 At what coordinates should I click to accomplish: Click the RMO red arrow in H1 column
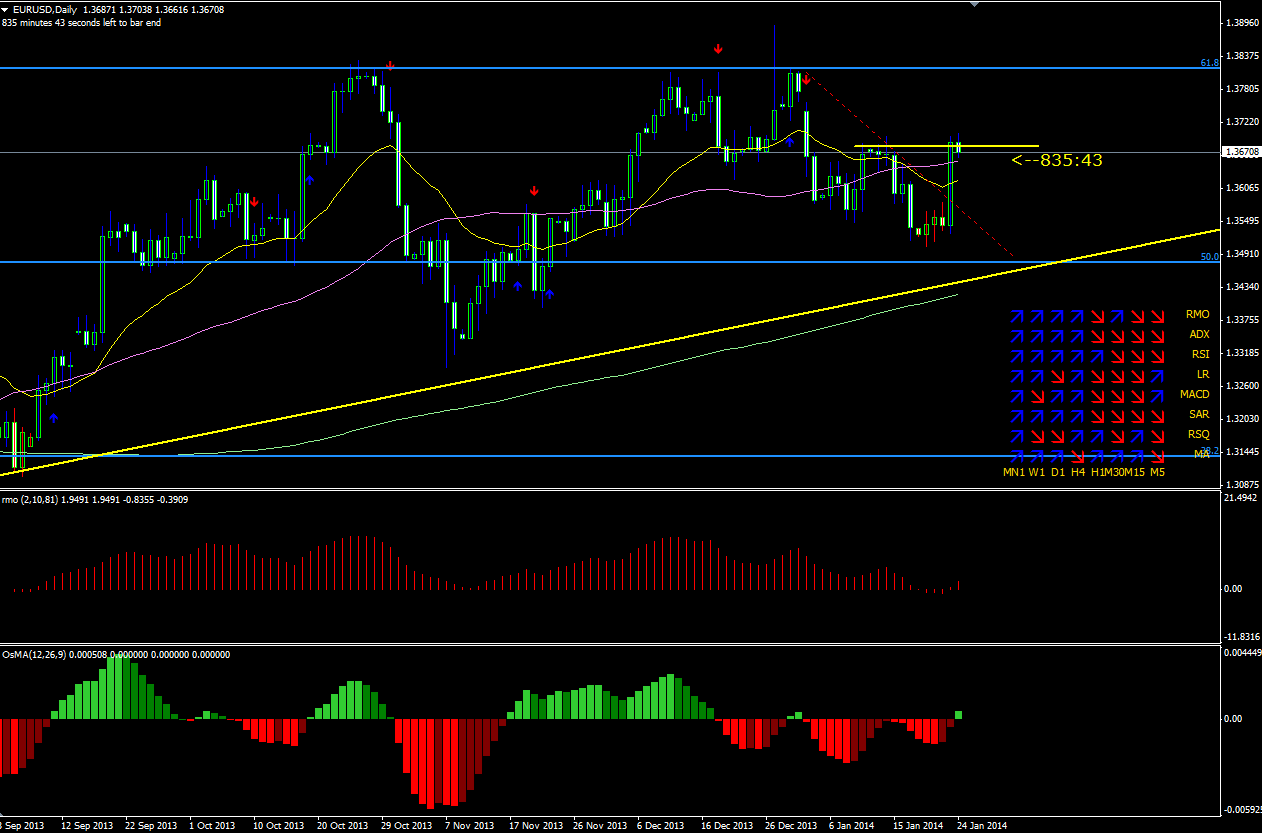[1097, 316]
